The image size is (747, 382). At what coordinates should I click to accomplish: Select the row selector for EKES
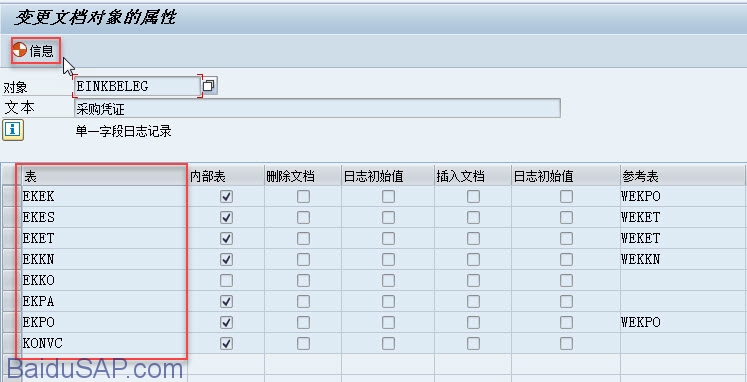tap(11, 217)
